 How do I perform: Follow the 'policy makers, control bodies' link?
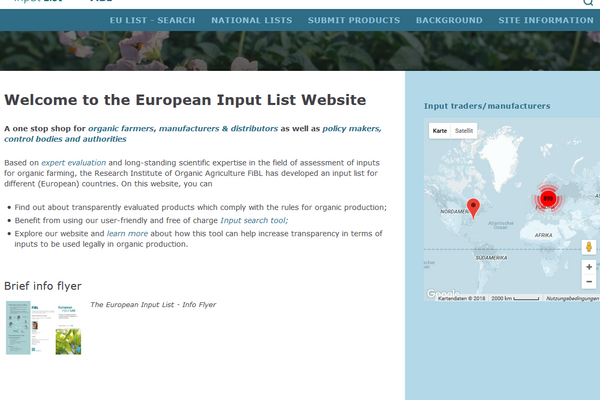point(193,134)
